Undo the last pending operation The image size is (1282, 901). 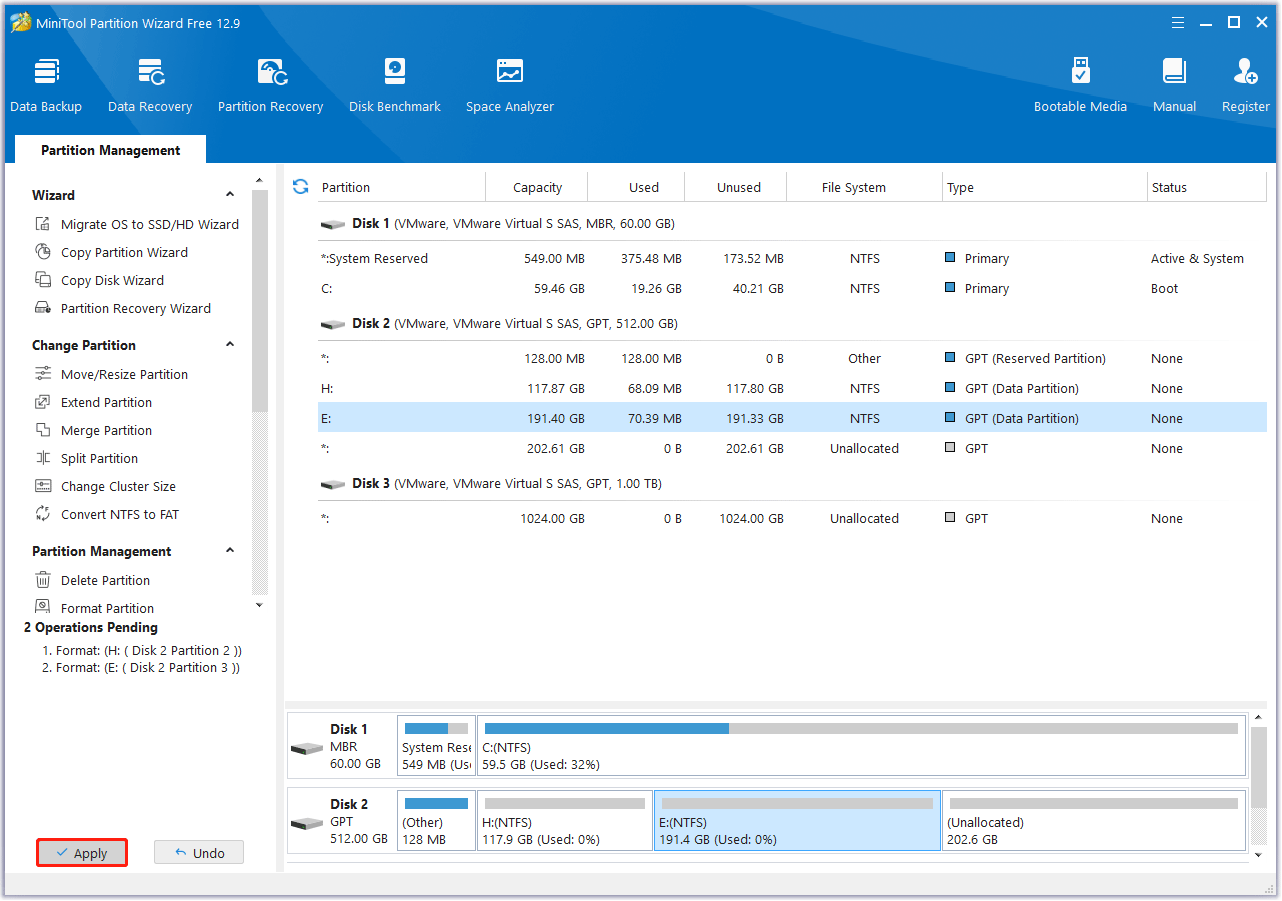click(x=199, y=853)
